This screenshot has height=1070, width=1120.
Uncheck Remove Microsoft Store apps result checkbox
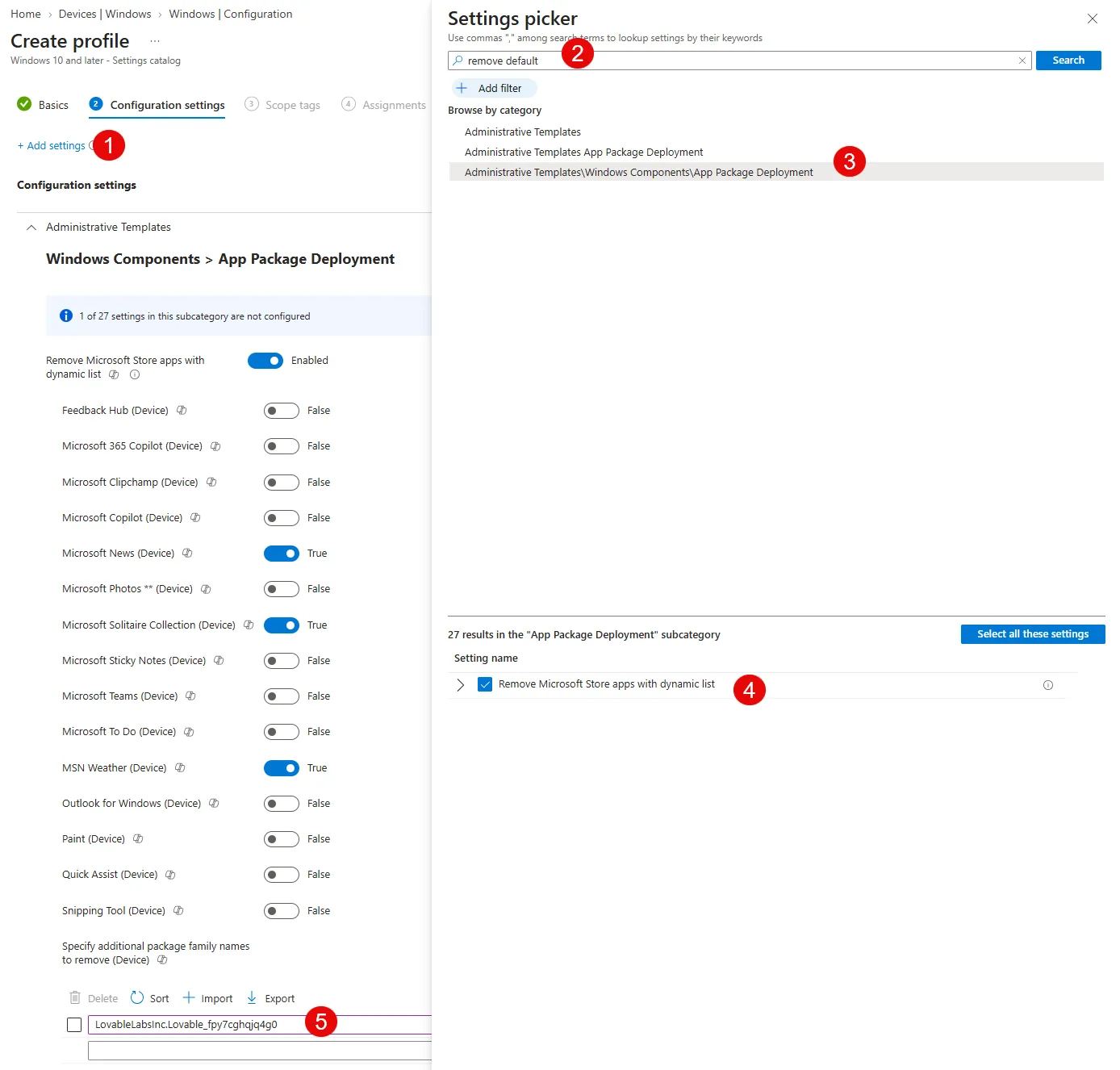(485, 684)
